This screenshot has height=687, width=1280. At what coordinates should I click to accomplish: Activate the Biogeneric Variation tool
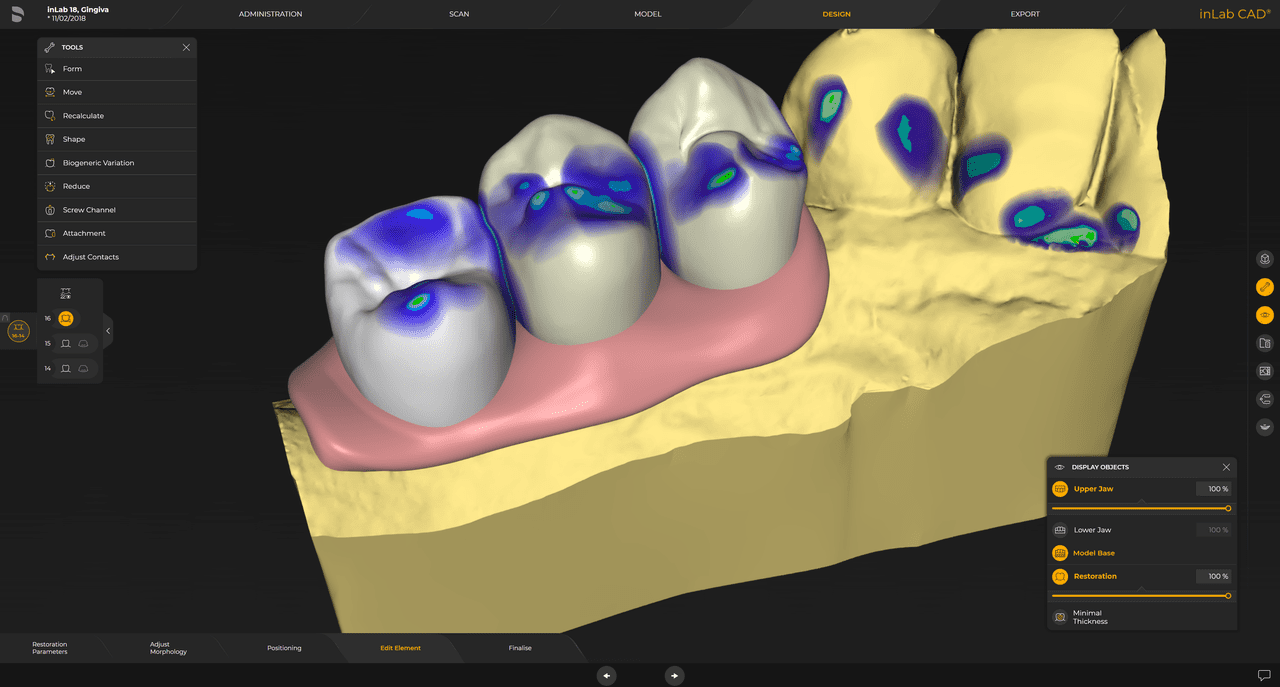[100, 162]
